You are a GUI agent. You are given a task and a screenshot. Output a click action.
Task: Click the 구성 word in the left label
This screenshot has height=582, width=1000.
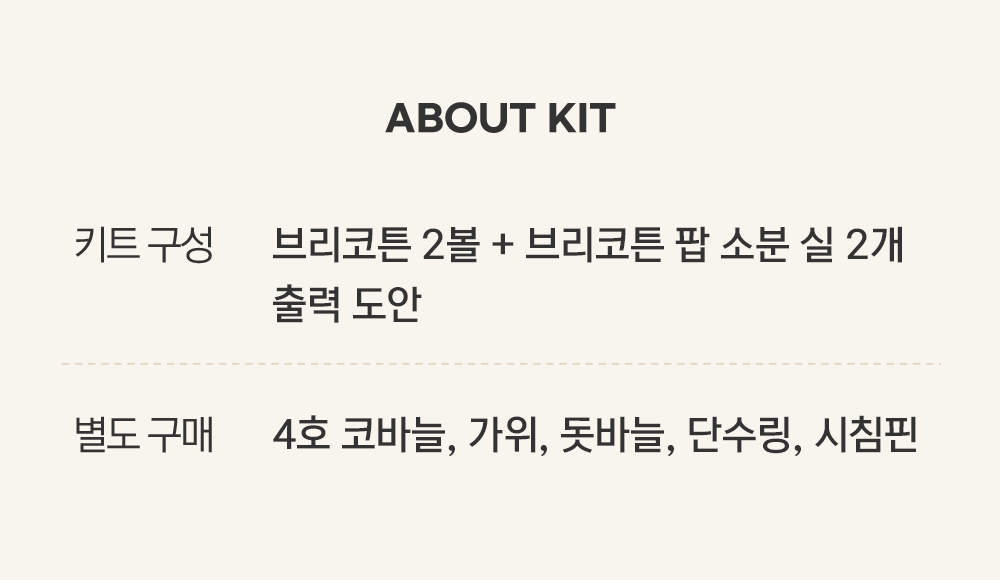point(181,245)
